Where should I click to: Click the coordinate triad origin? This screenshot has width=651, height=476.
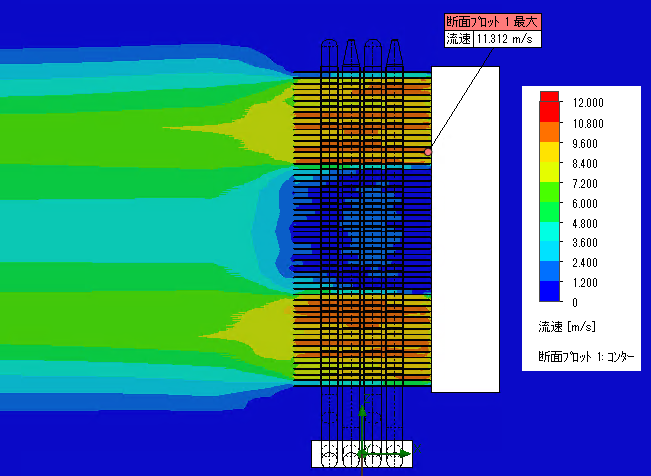(x=362, y=454)
